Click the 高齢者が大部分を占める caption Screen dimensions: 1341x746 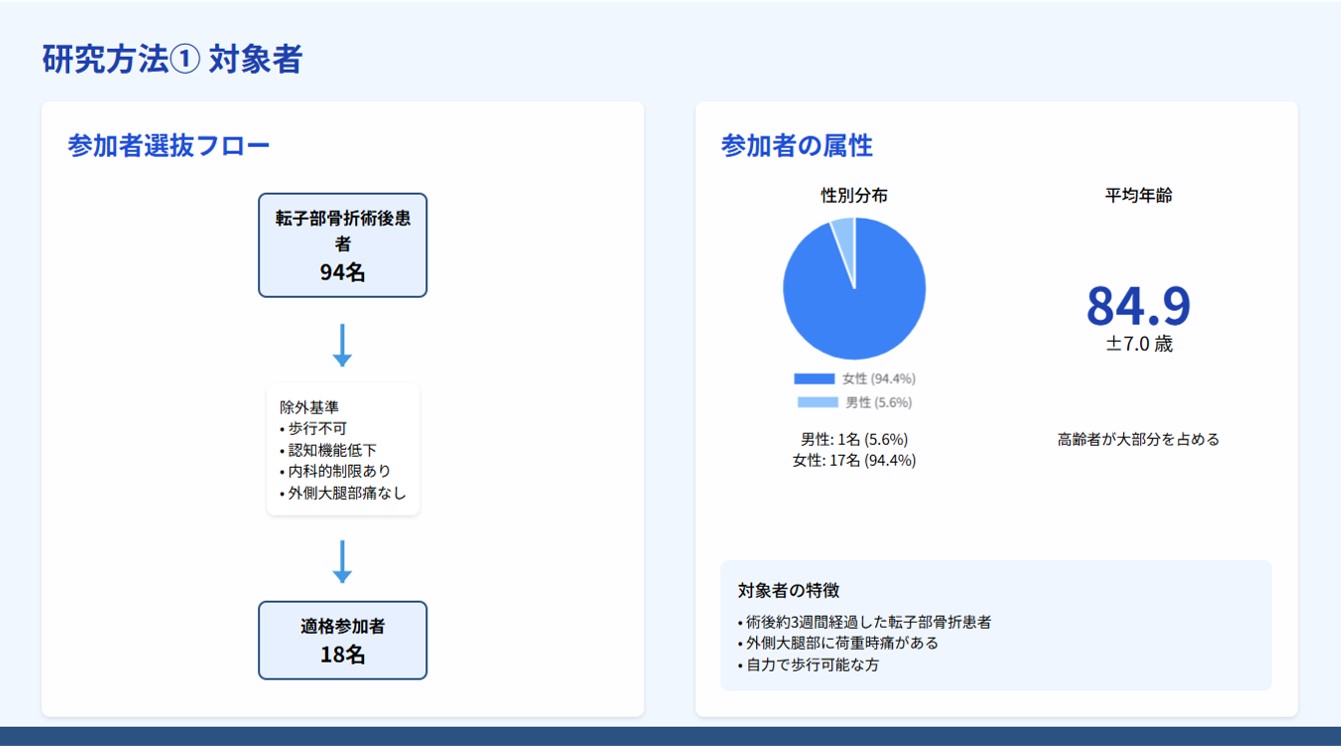pyautogui.click(x=1138, y=439)
